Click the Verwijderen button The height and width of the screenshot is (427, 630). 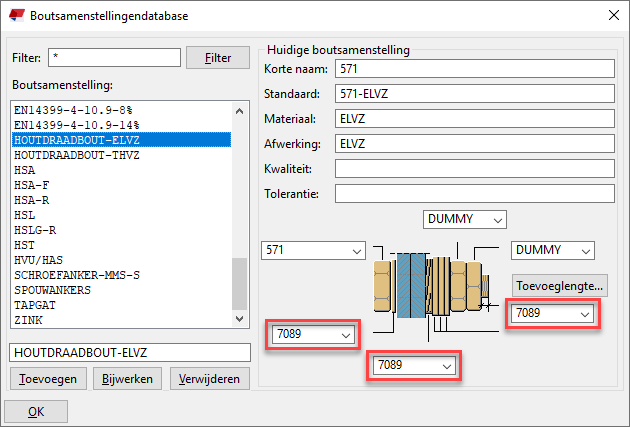[x=209, y=379]
